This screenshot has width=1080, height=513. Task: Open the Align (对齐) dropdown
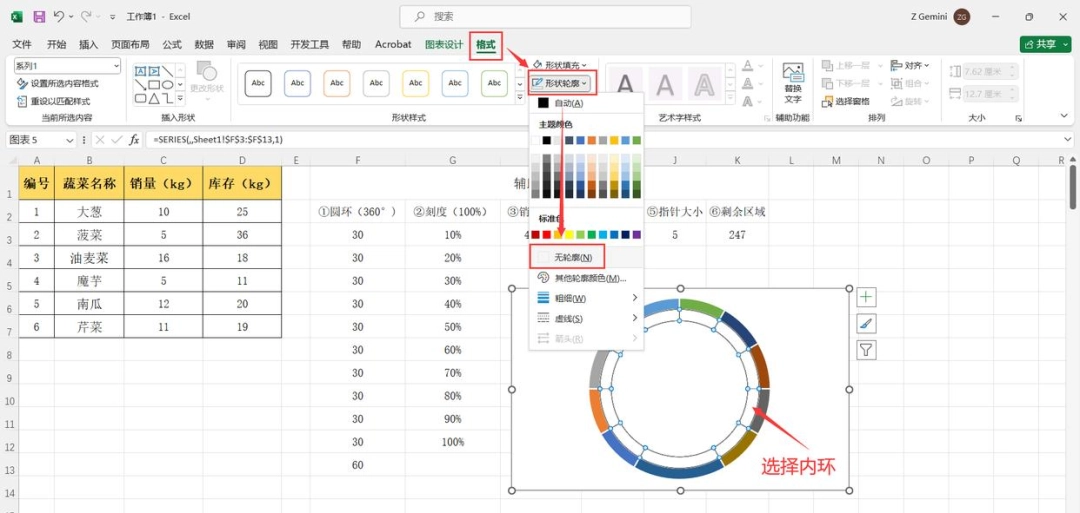[910, 65]
